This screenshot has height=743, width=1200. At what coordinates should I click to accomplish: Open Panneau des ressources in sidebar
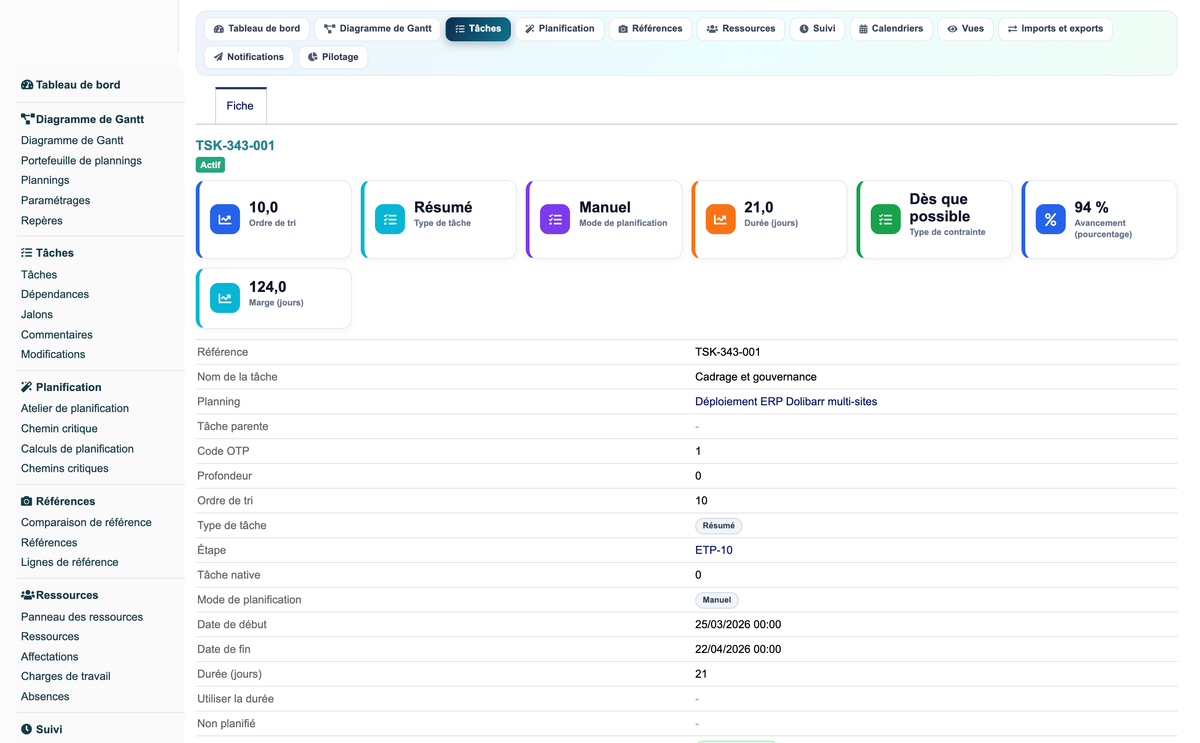pyautogui.click(x=82, y=617)
